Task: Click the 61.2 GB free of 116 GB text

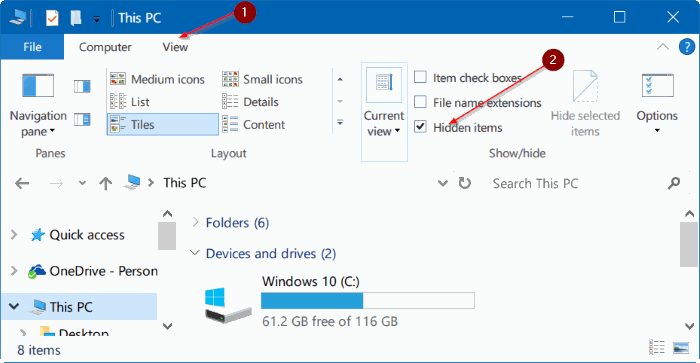Action: click(x=330, y=321)
